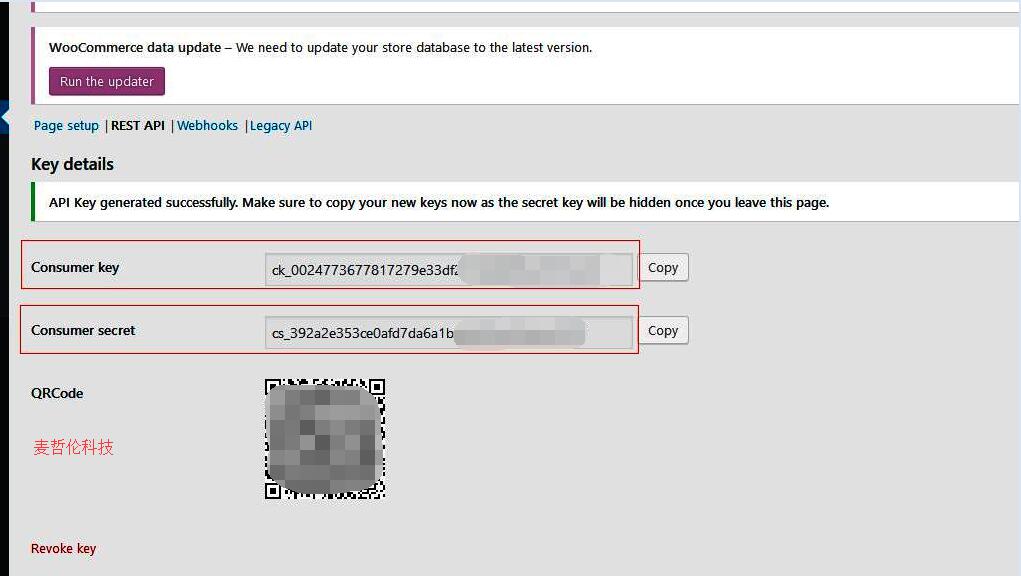Go to the Webhooks section
The width and height of the screenshot is (1021, 576).
click(x=208, y=126)
